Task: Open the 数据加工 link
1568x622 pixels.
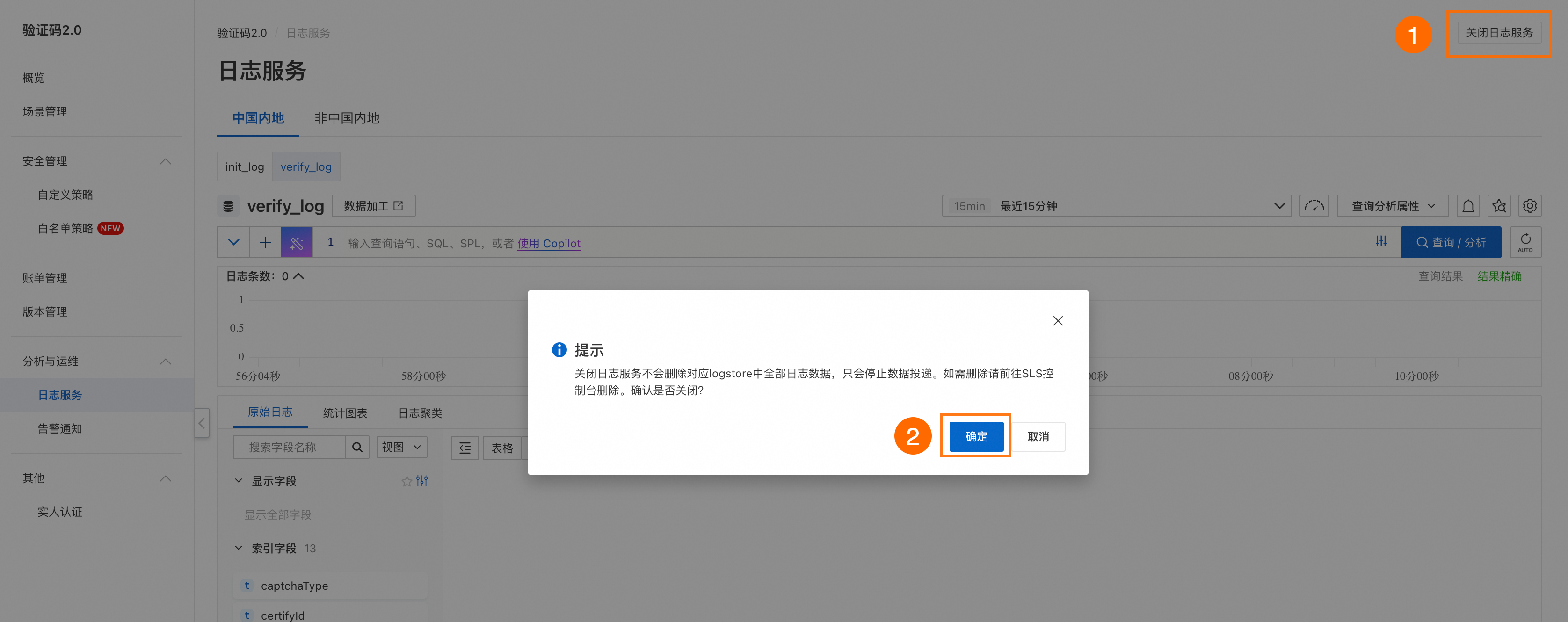Action: [373, 206]
